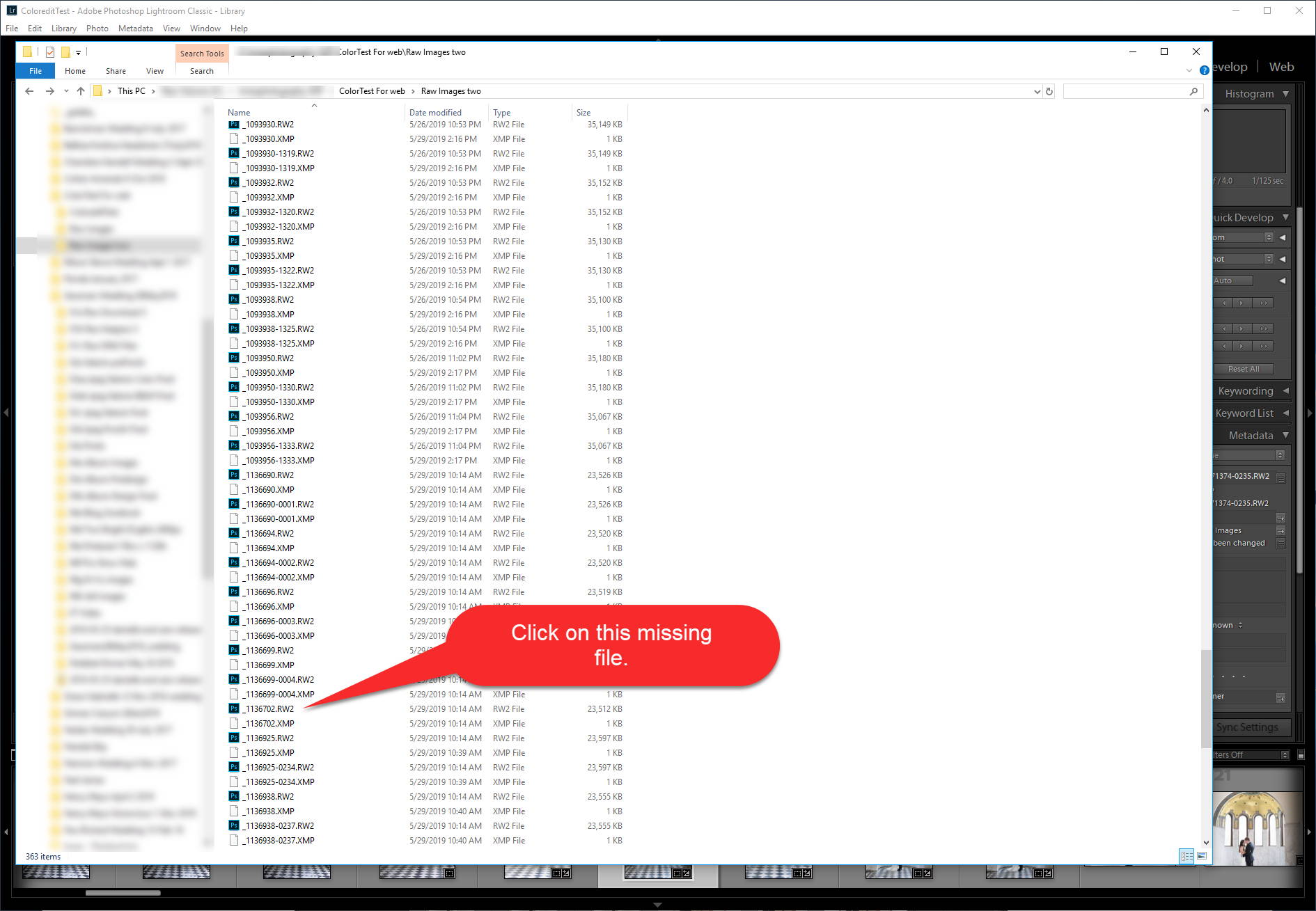
Task: Open Customize Quick Access Toolbar dropdown
Action: (78, 52)
